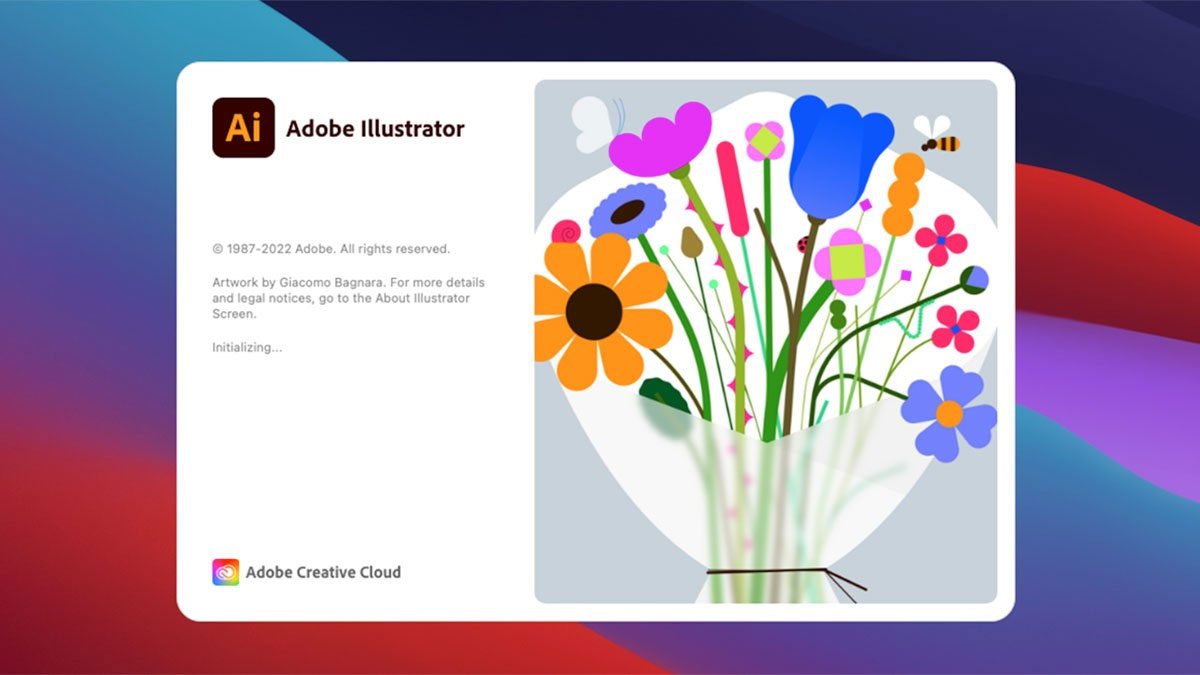Click the twine tied around the bouquet
The width and height of the screenshot is (1200, 675).
(770, 572)
